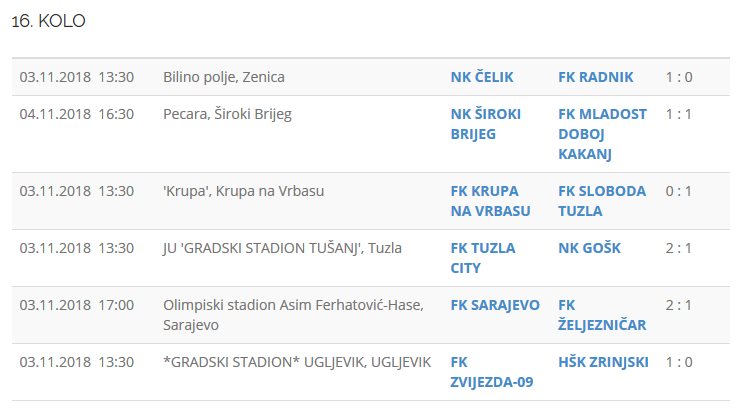
Task: Click the 1 : 0 score for NK Čelik match
Action: pos(679,77)
